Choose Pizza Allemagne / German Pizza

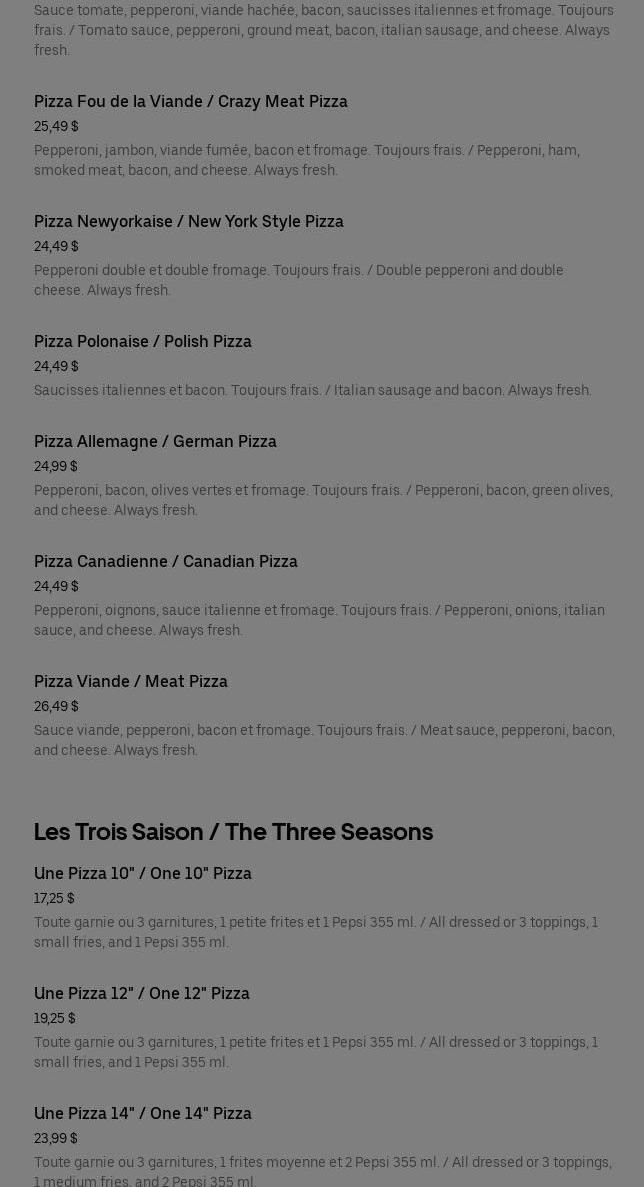(155, 441)
